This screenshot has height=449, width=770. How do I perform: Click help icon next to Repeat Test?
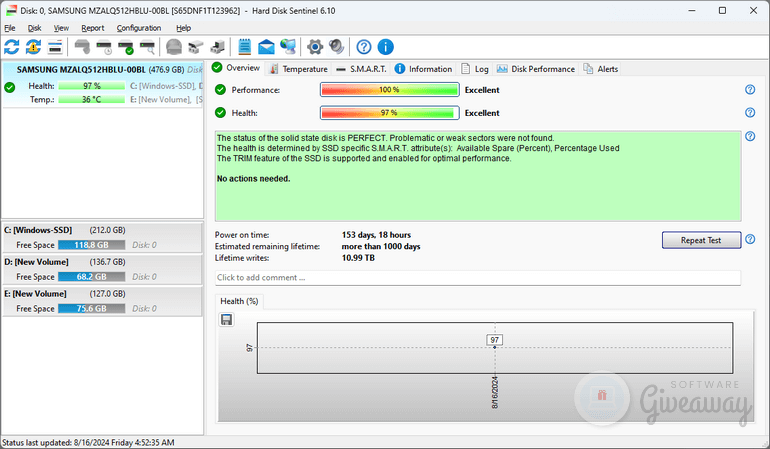click(x=750, y=239)
